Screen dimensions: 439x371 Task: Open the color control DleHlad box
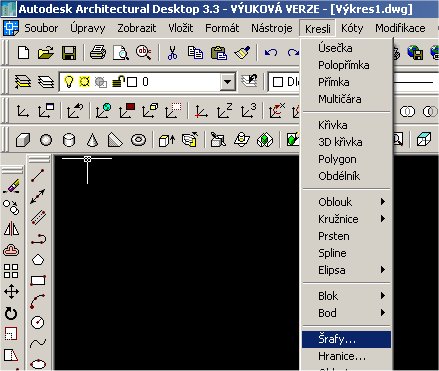[285, 82]
